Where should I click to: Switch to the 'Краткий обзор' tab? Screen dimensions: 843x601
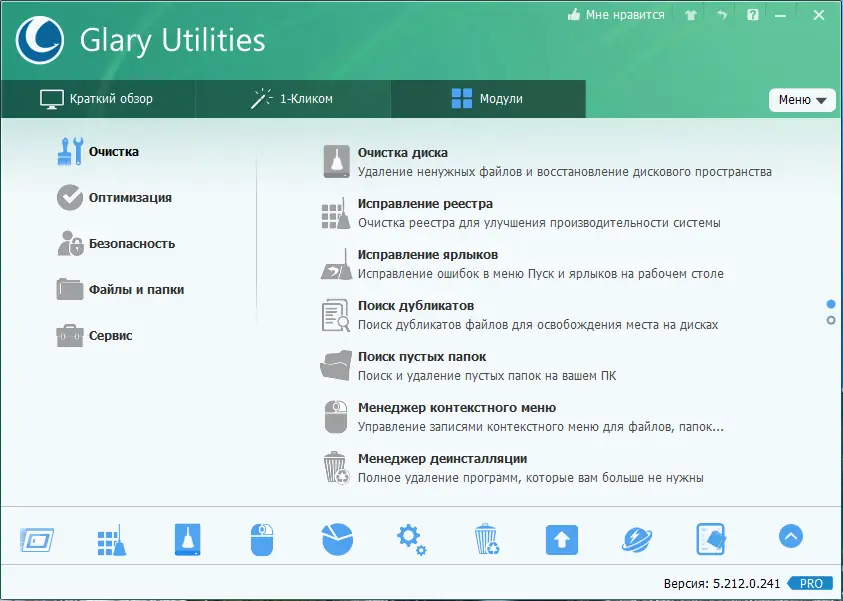[97, 99]
